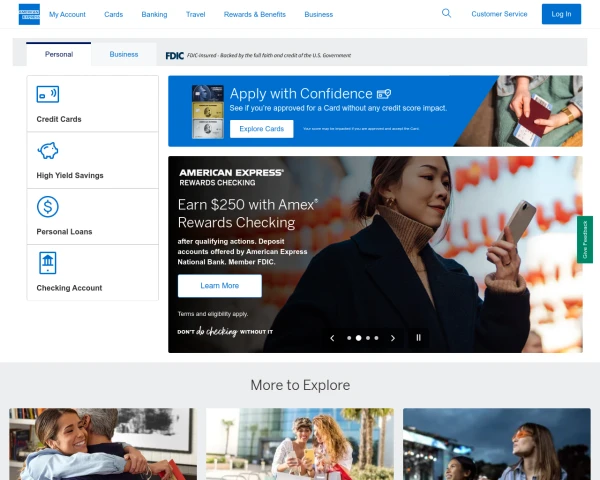
Task: Click the Apply with Confidence heading
Action: click(x=301, y=94)
